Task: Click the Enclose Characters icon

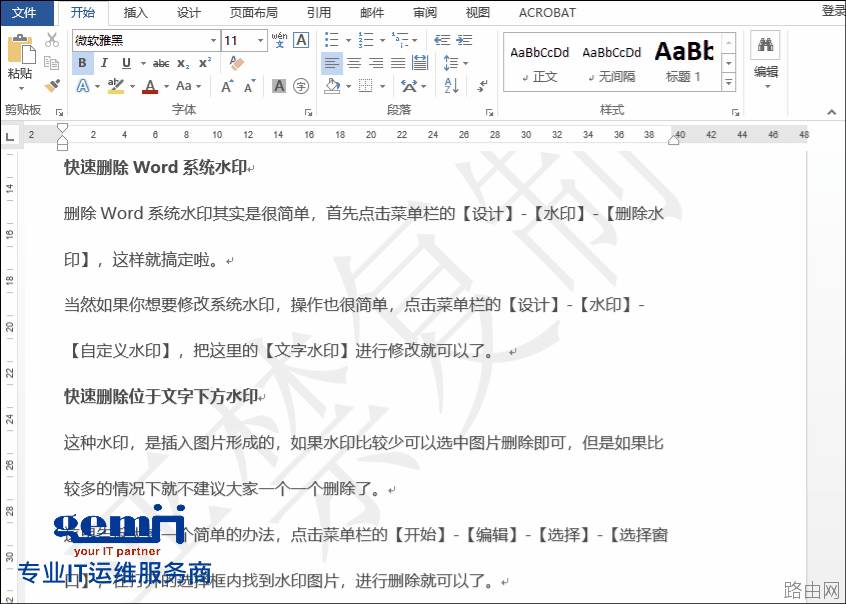Action: coord(301,86)
